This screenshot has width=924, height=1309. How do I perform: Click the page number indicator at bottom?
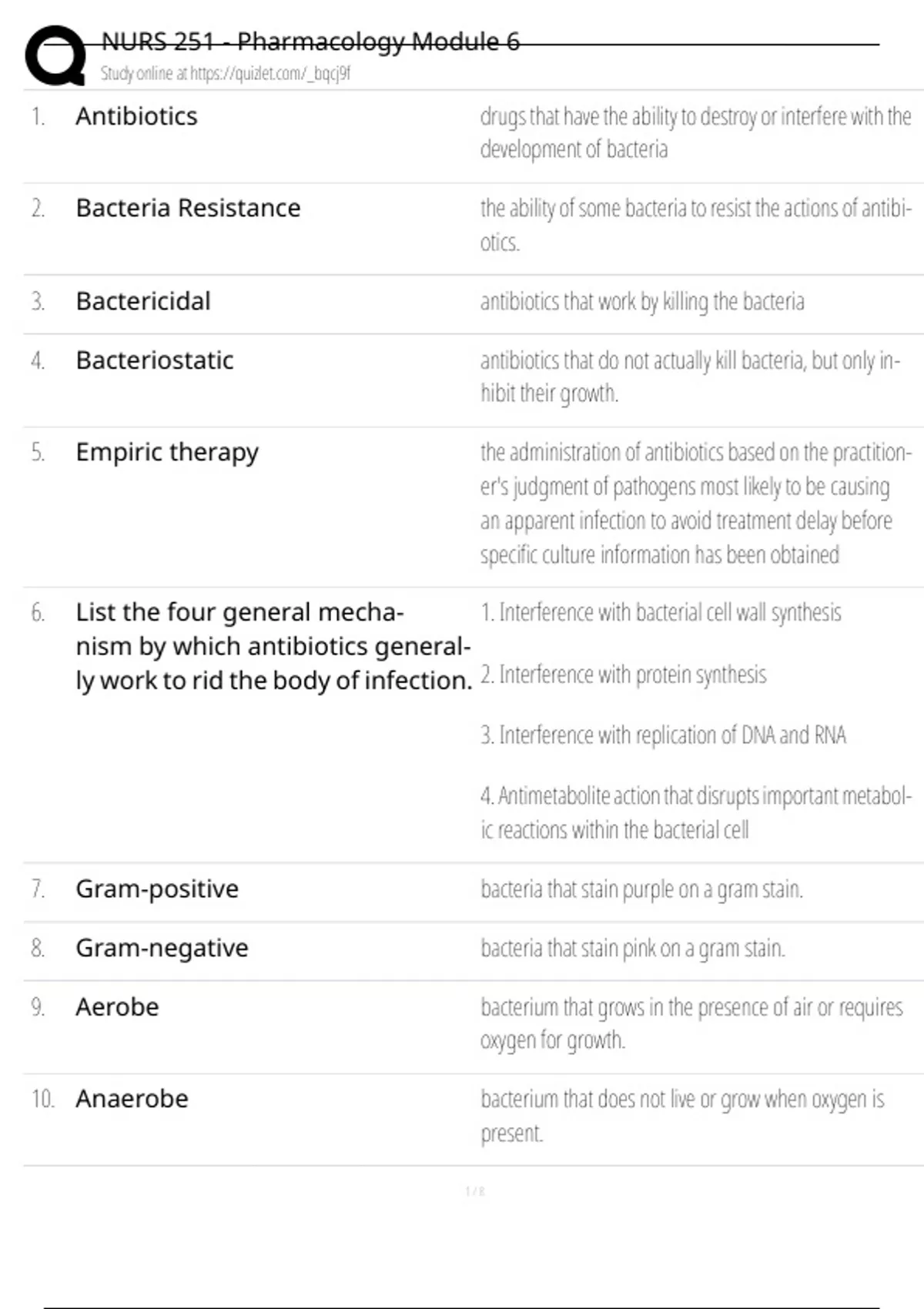(x=475, y=1192)
